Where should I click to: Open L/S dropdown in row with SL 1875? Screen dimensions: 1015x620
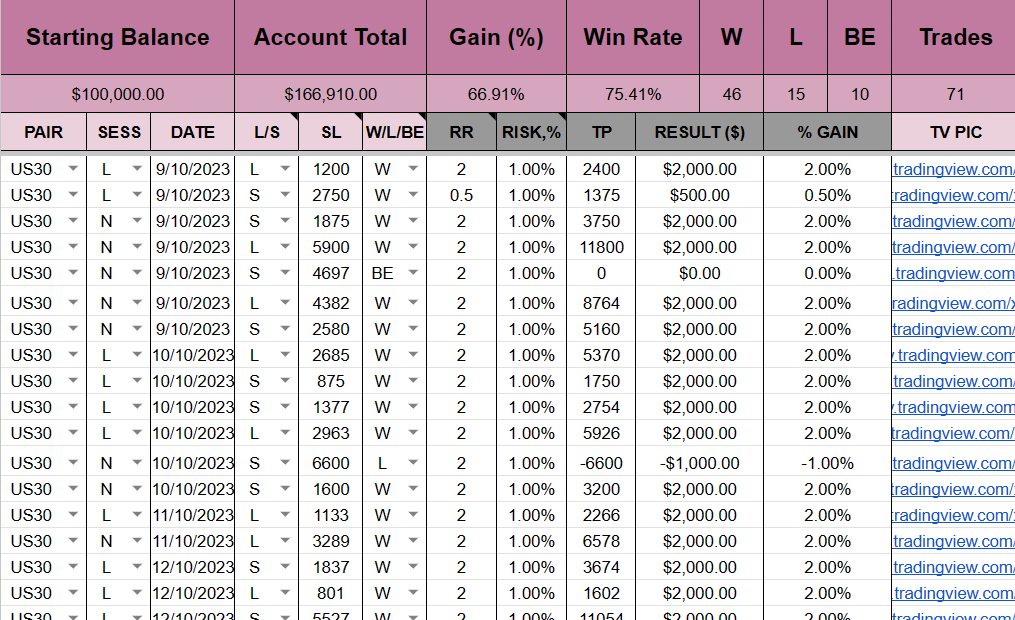pyautogui.click(x=285, y=221)
